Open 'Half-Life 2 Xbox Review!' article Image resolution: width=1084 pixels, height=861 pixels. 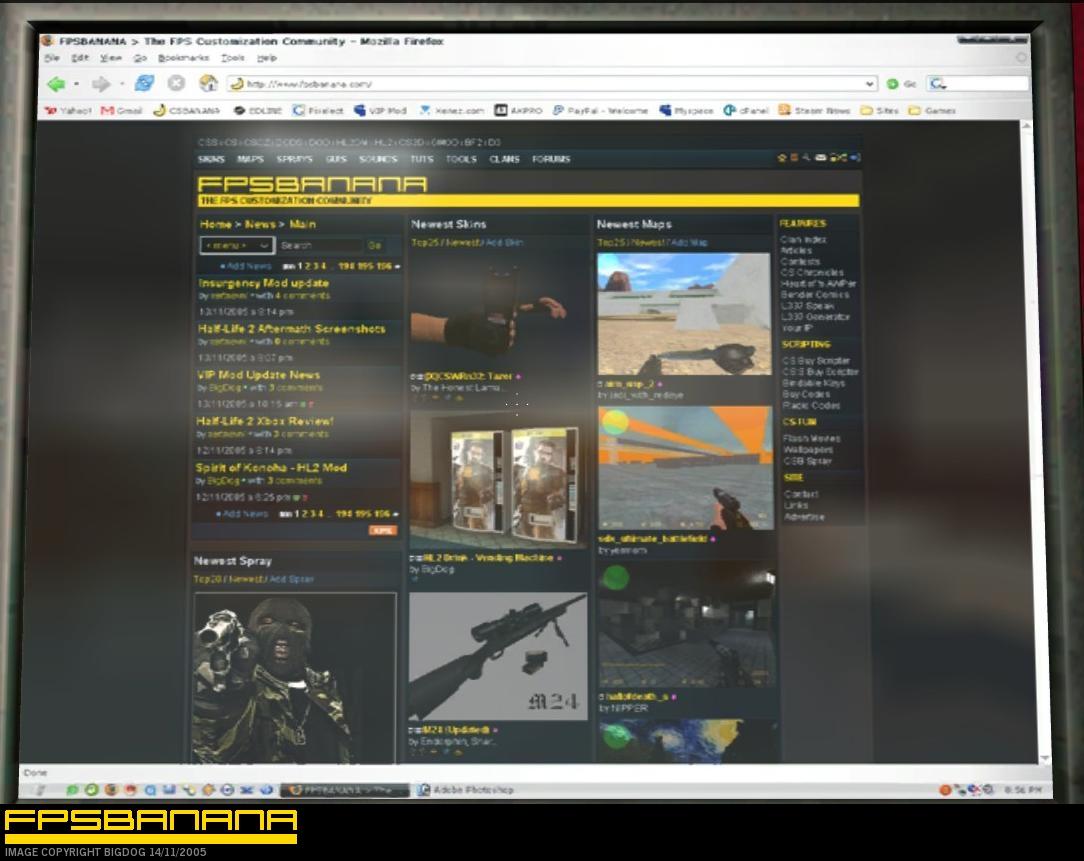pos(264,421)
